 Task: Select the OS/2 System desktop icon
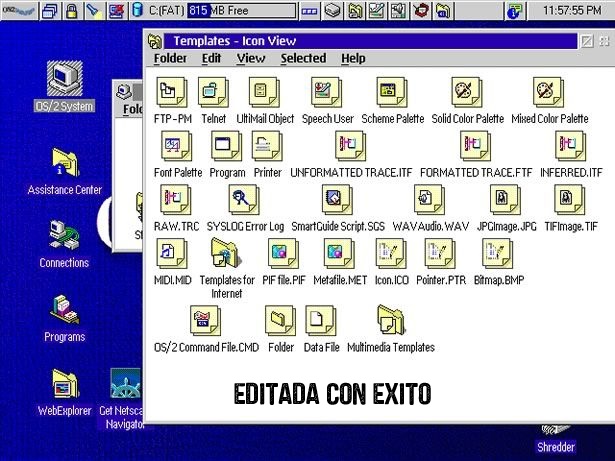tap(65, 78)
